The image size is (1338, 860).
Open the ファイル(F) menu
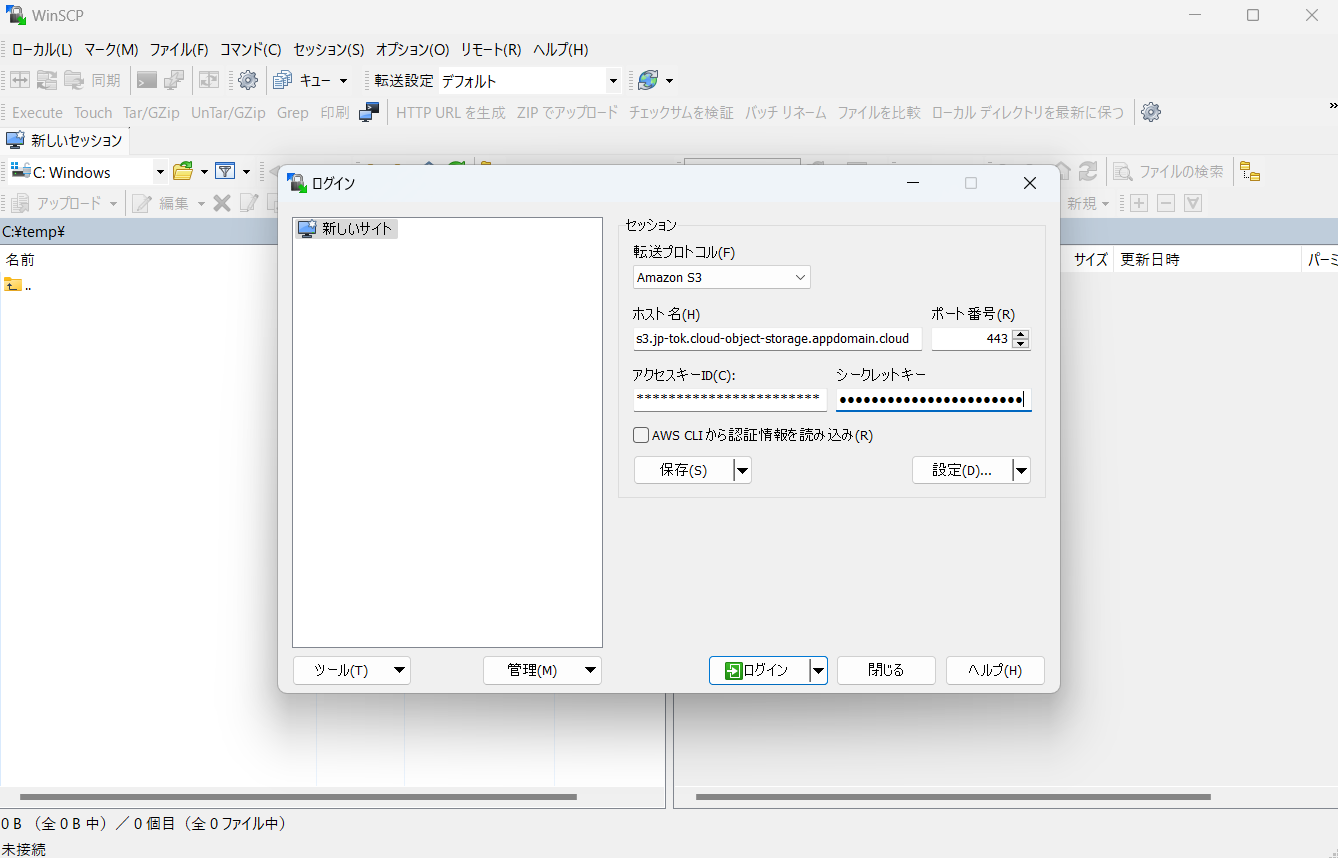179,49
